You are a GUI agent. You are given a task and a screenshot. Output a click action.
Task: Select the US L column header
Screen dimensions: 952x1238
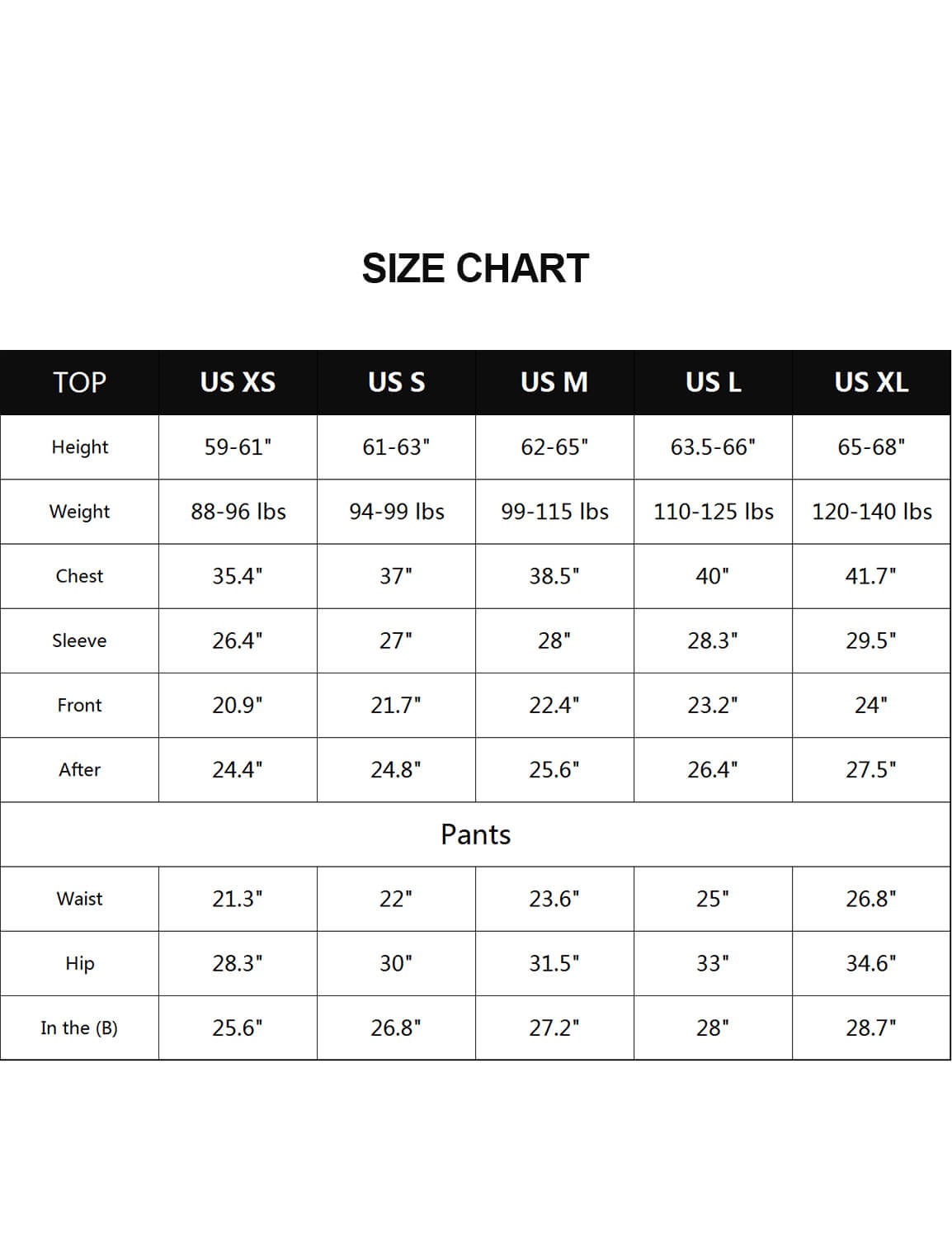coord(713,382)
